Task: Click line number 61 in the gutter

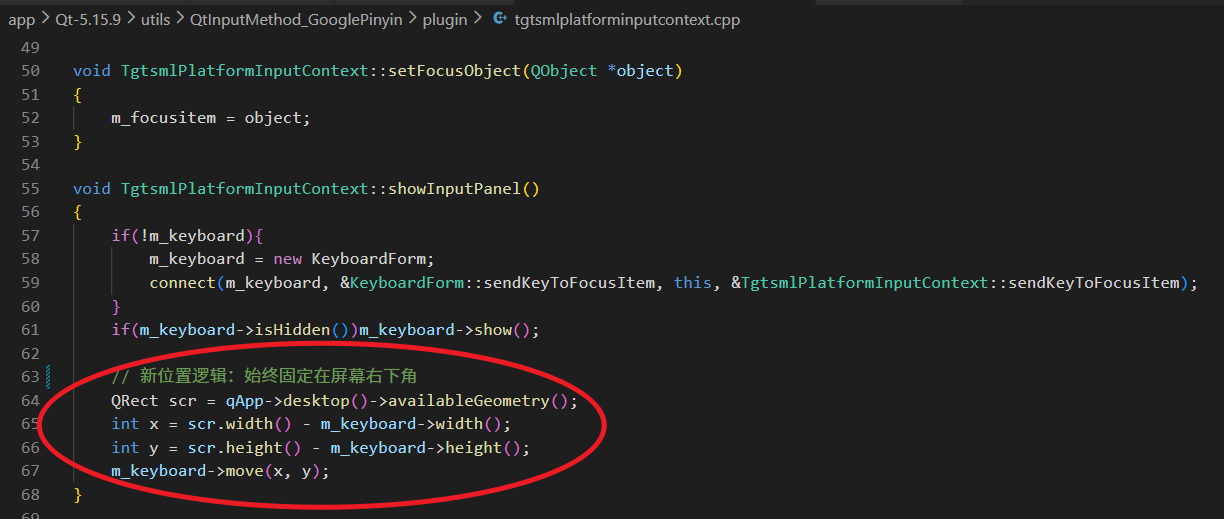Action: coord(30,330)
